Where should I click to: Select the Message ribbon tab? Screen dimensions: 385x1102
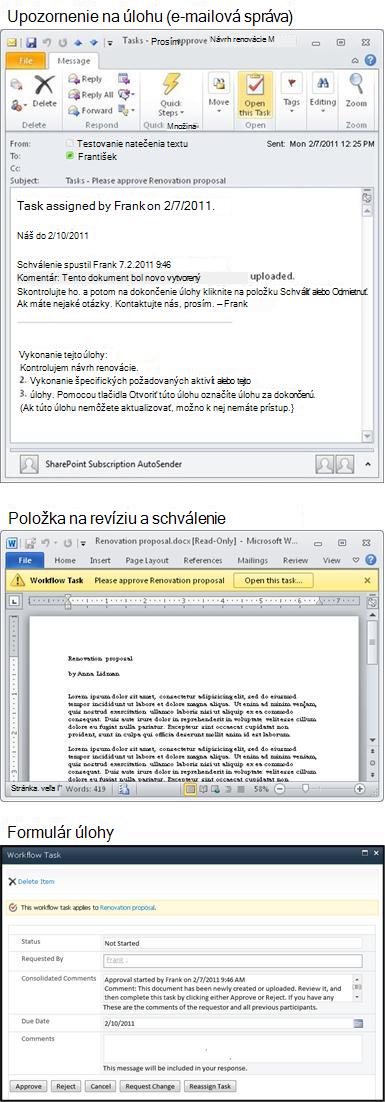(73, 61)
